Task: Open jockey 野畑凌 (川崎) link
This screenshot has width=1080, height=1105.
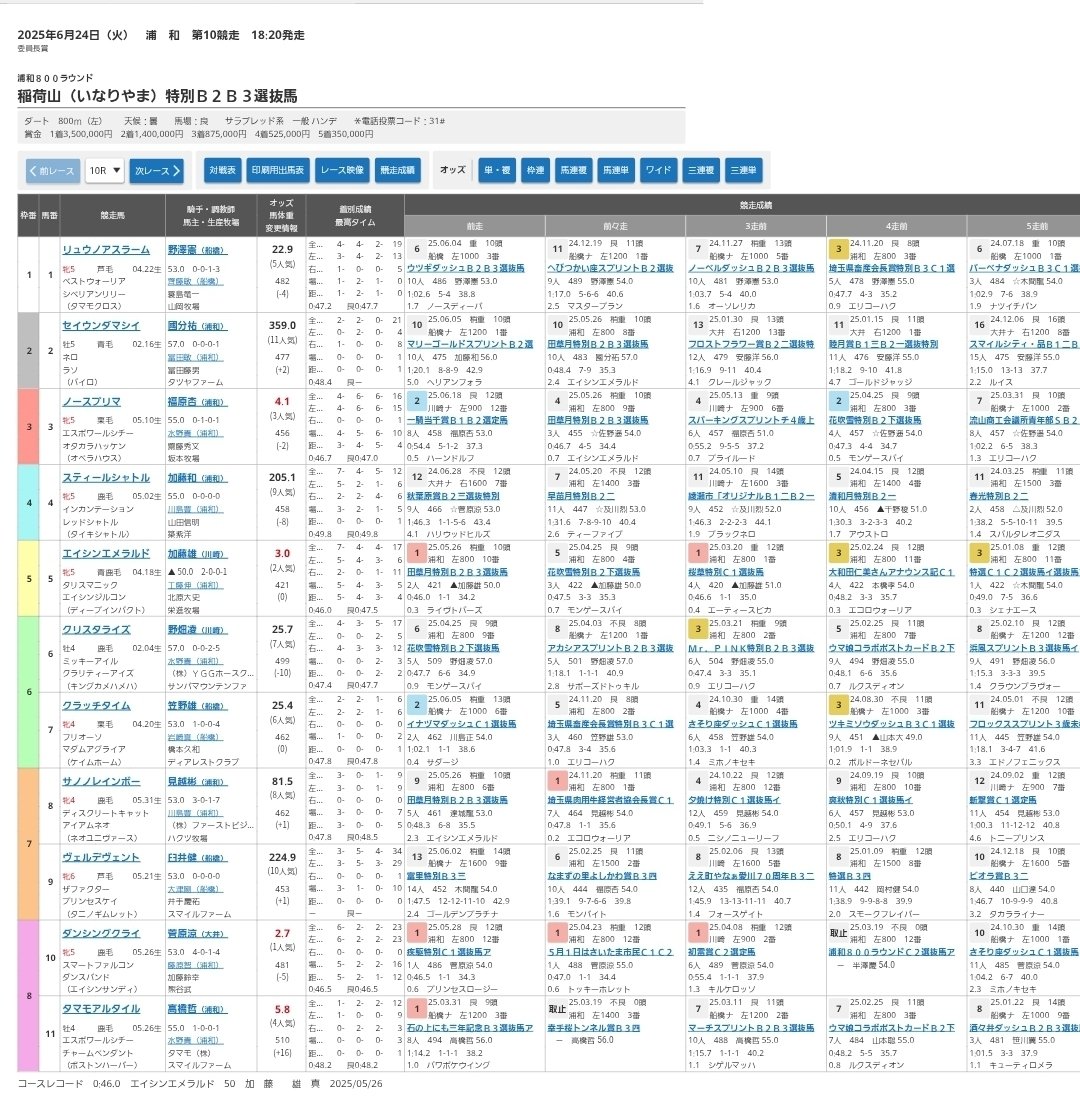Action: point(197,630)
